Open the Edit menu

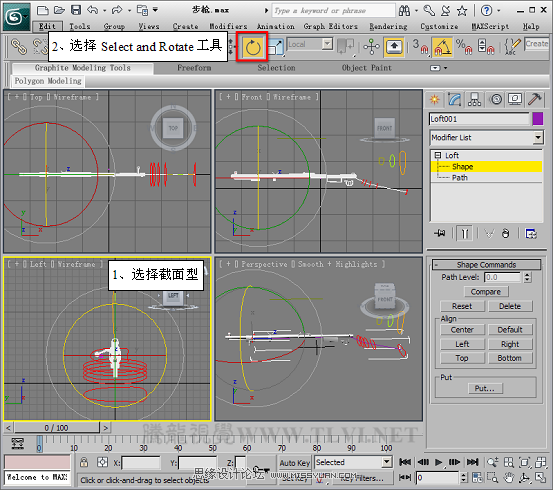[47, 26]
